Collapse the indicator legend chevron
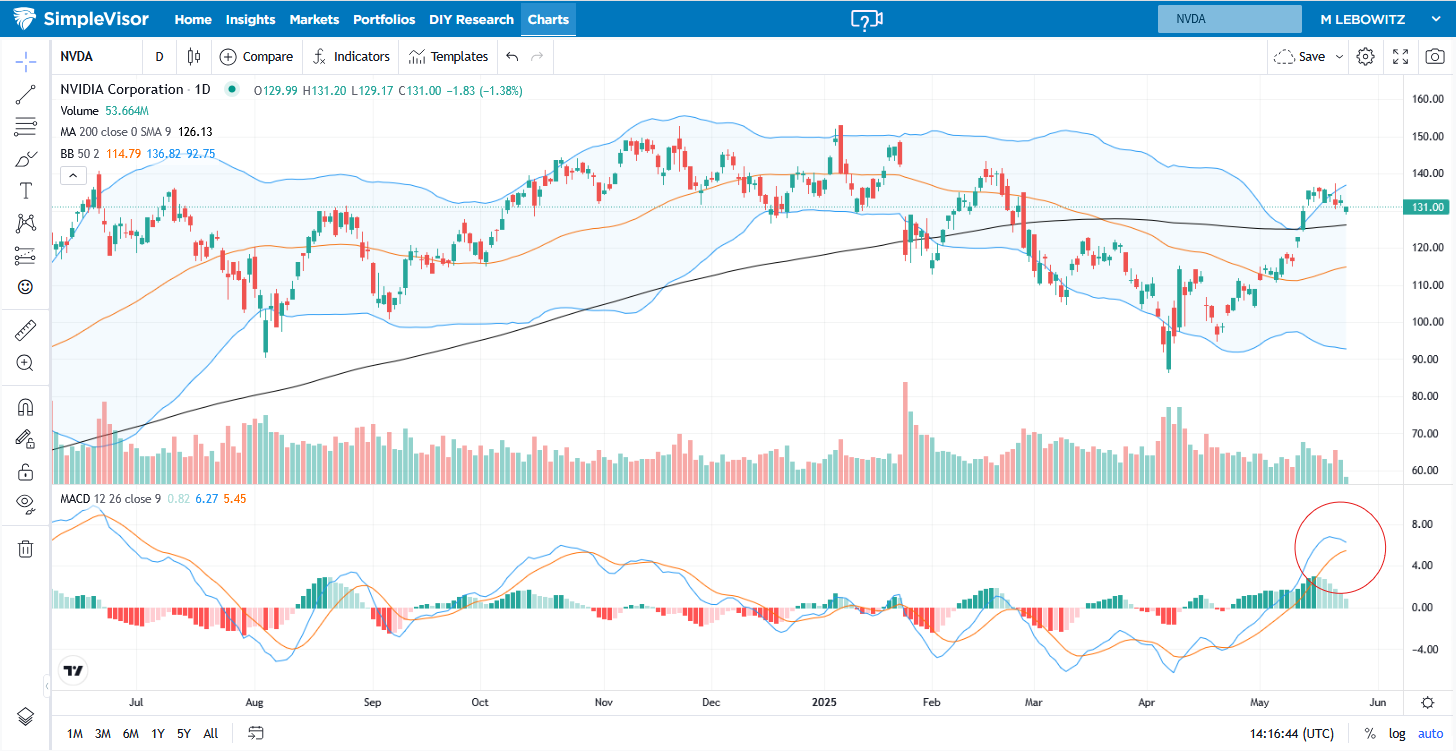Viewport: 1456px width, 751px height. (73, 176)
